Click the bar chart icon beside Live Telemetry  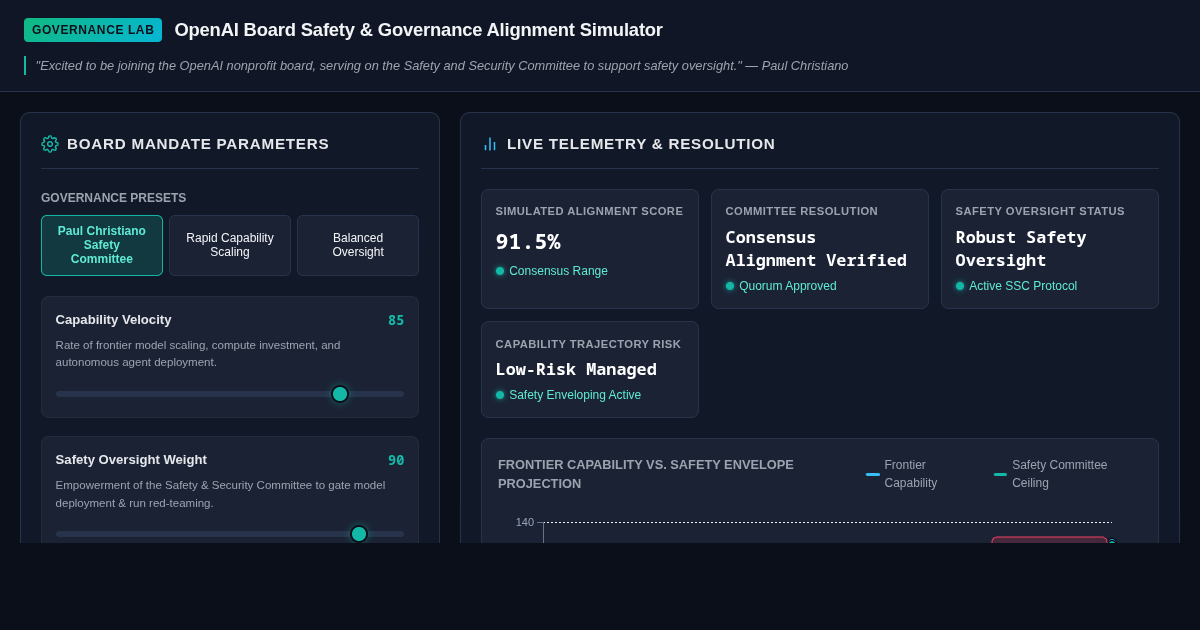click(490, 144)
